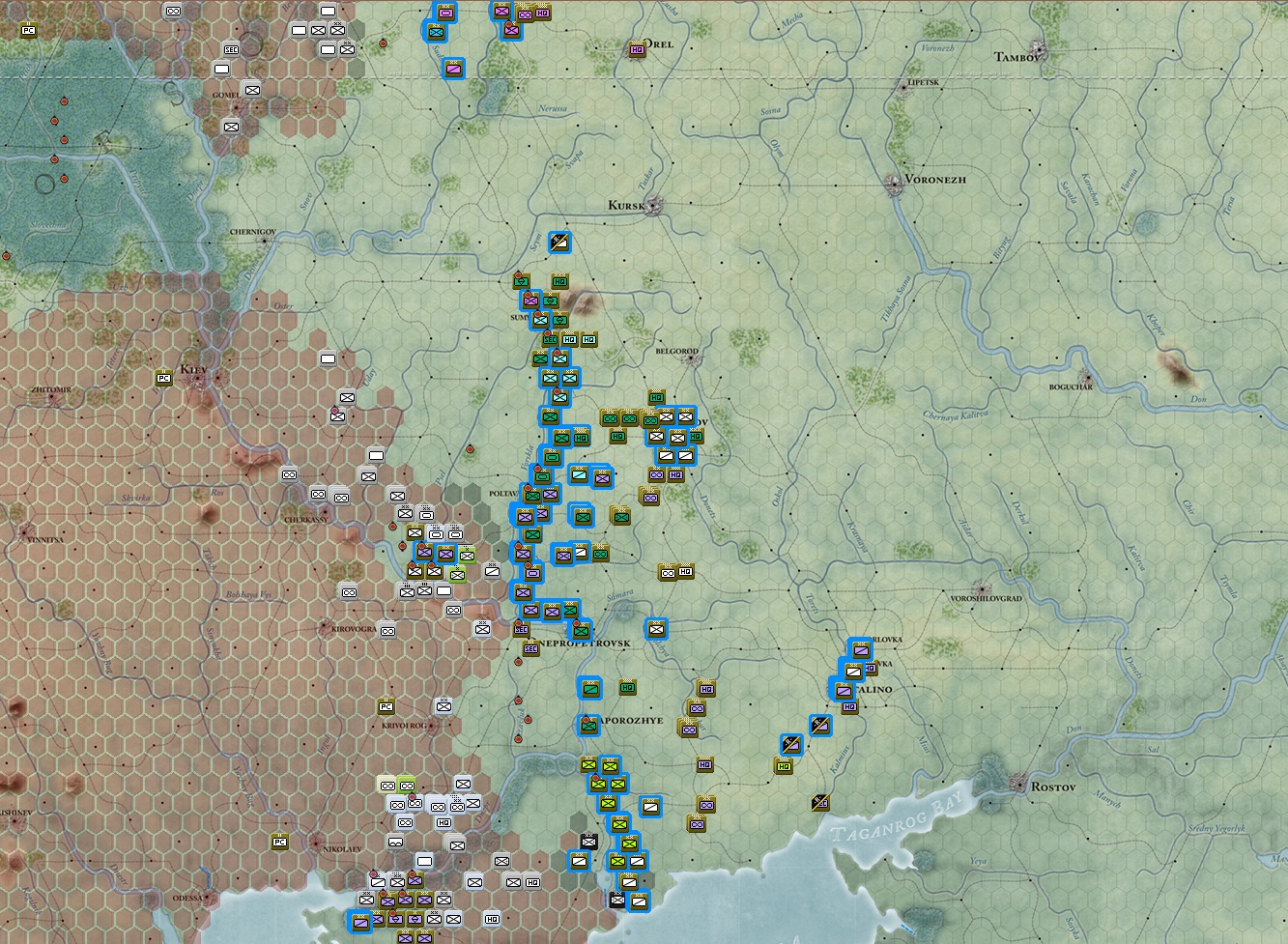Click the Kursk city marker
This screenshot has height=944, width=1288.
tap(656, 204)
